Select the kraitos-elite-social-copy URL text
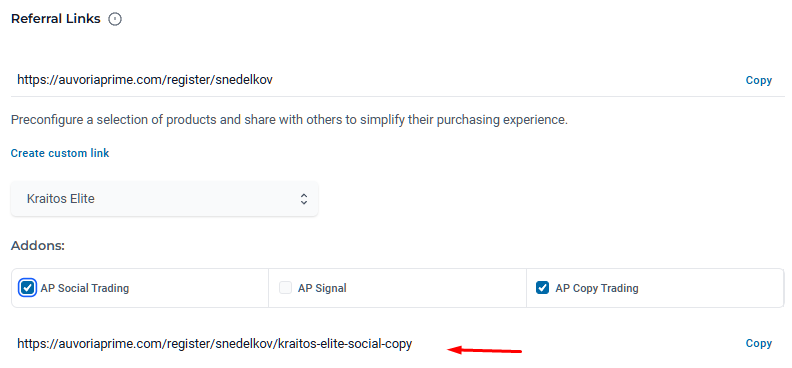The image size is (792, 368). (215, 344)
